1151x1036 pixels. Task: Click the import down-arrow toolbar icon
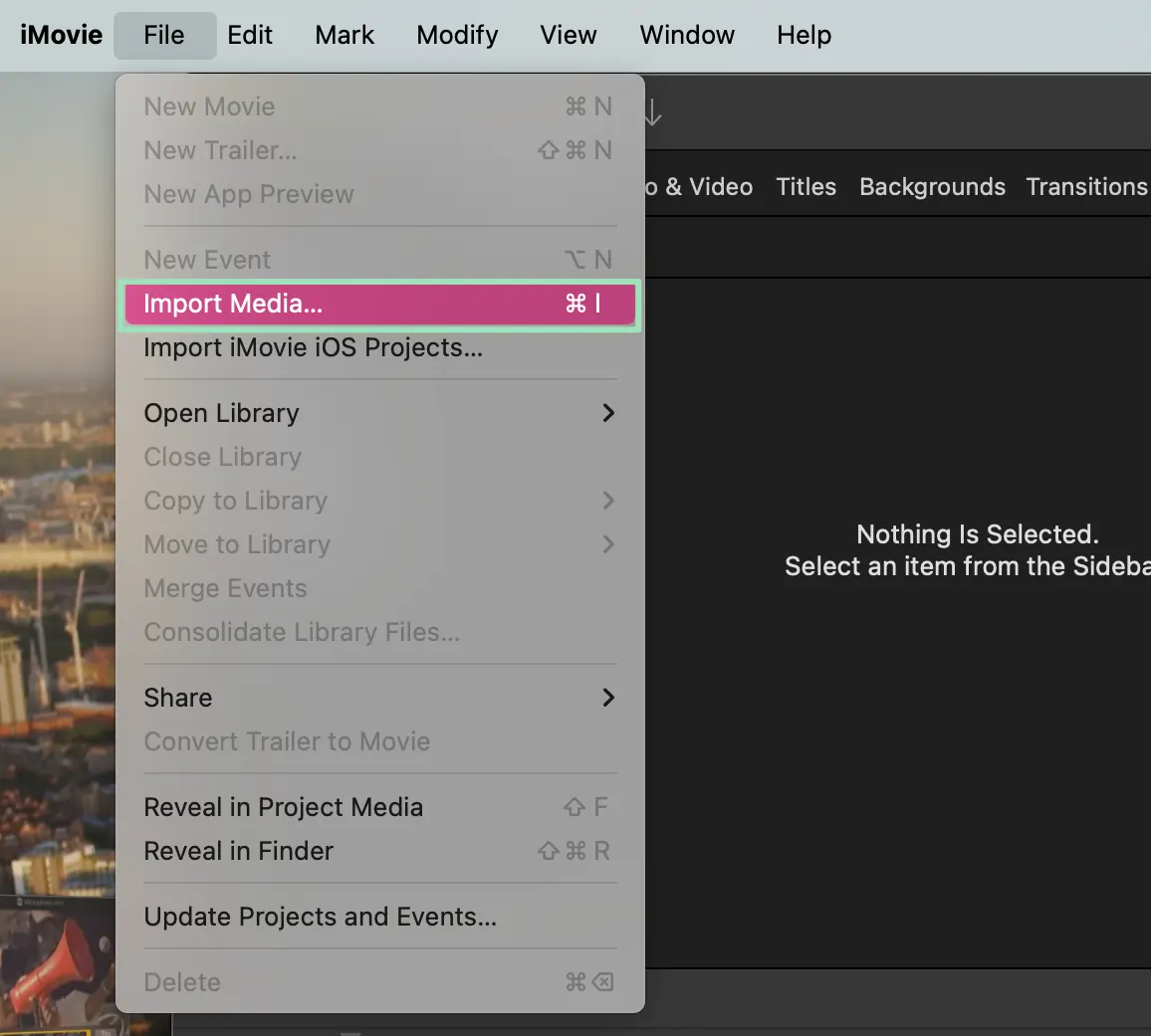[652, 113]
